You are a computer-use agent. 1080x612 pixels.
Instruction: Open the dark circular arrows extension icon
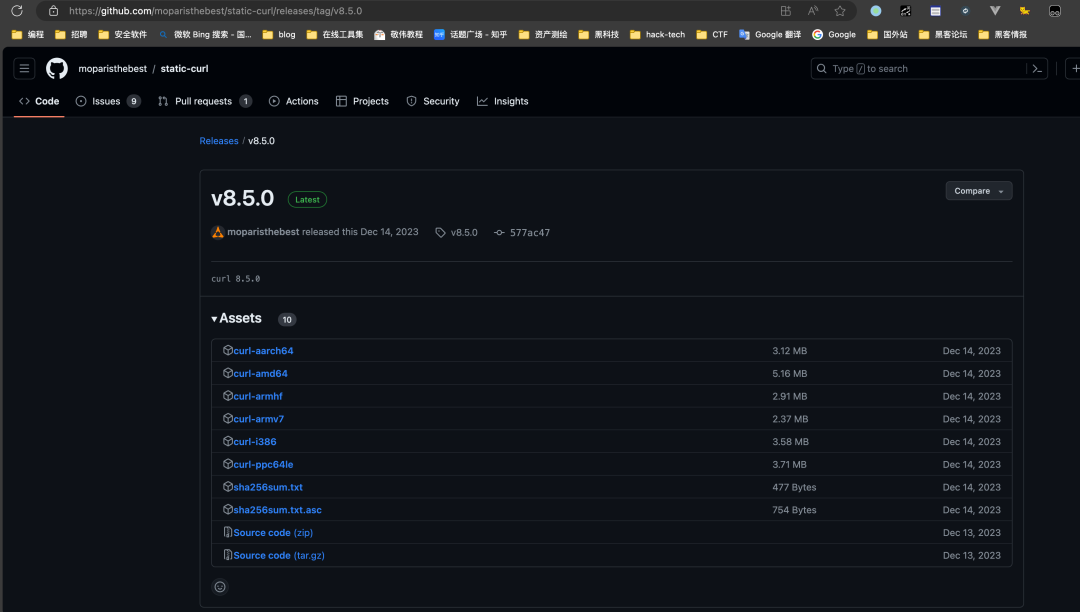tap(965, 11)
